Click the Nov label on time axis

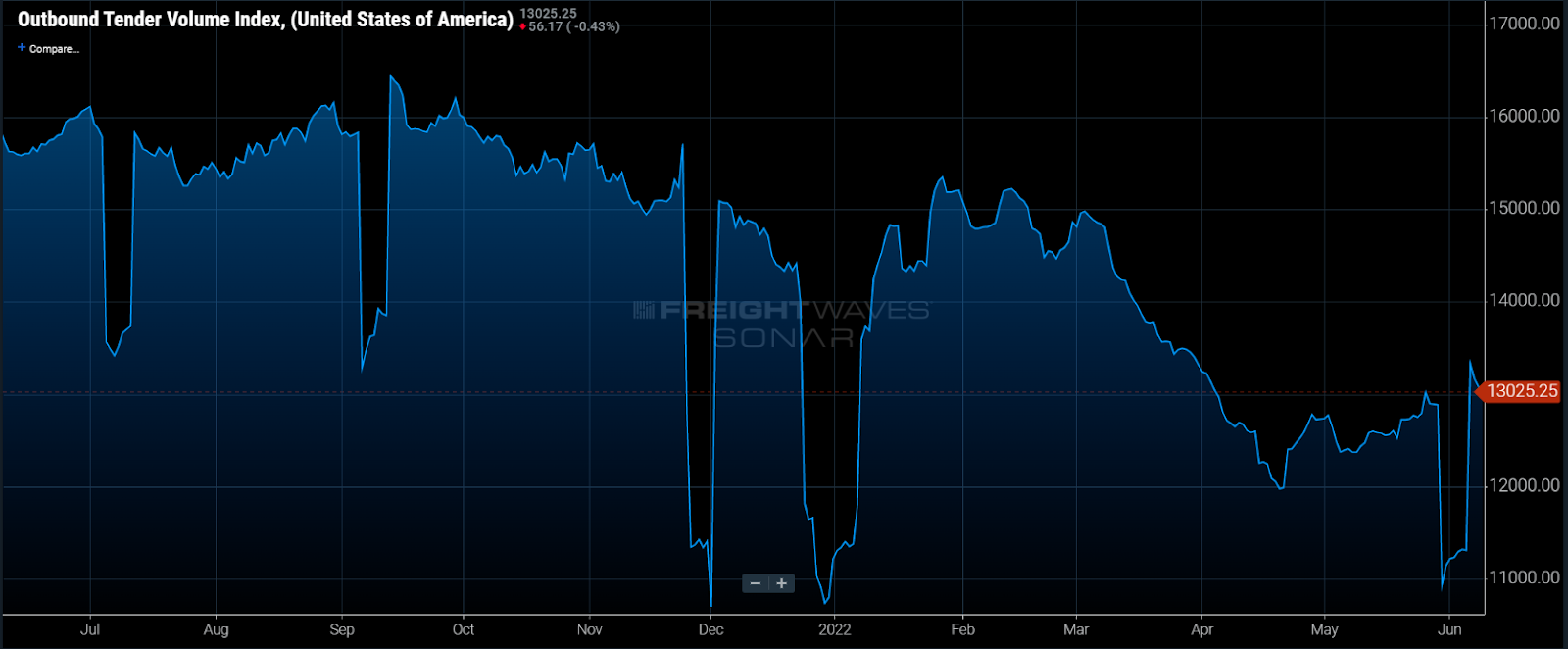pyautogui.click(x=589, y=629)
